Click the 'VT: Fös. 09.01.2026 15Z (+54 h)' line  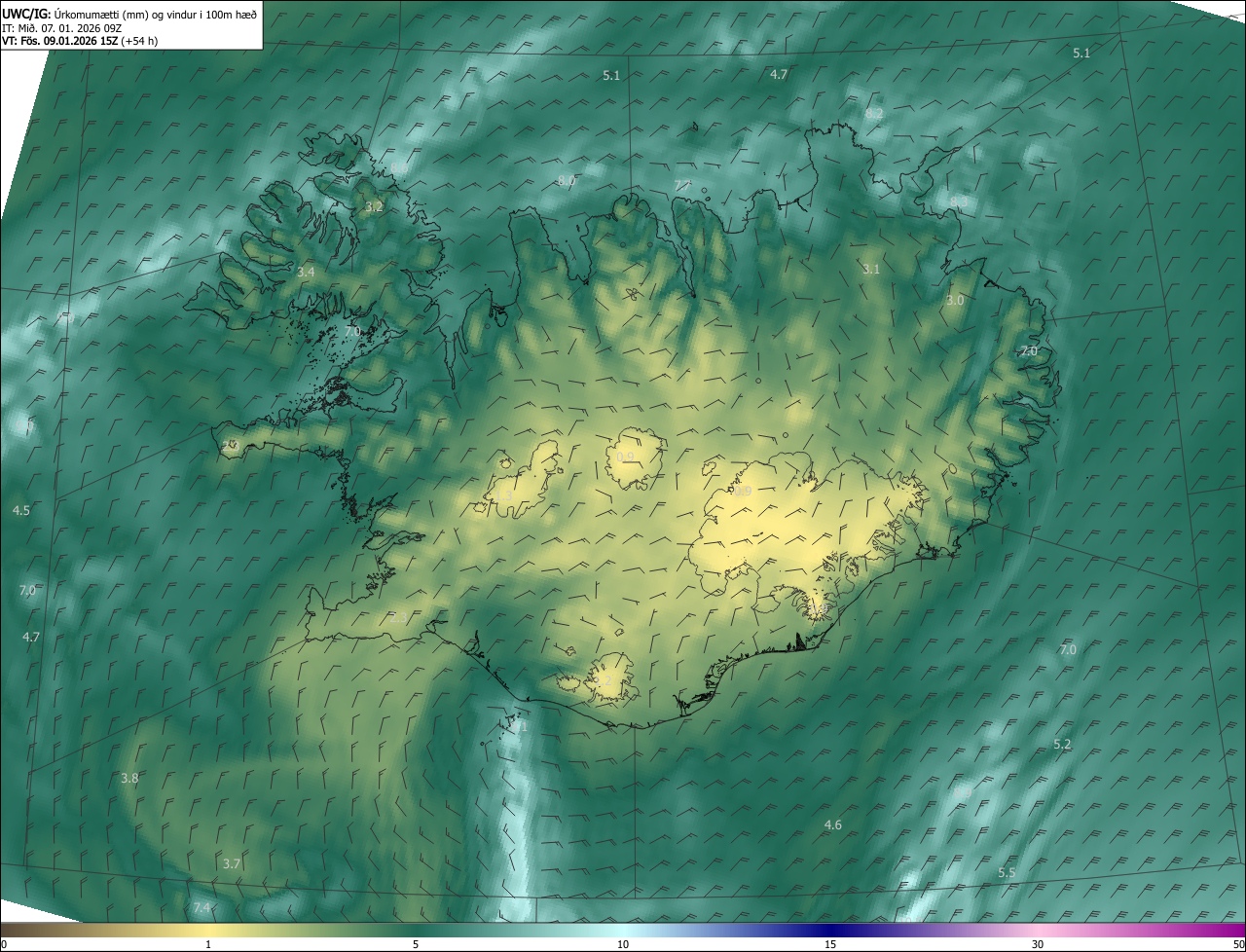click(81, 42)
